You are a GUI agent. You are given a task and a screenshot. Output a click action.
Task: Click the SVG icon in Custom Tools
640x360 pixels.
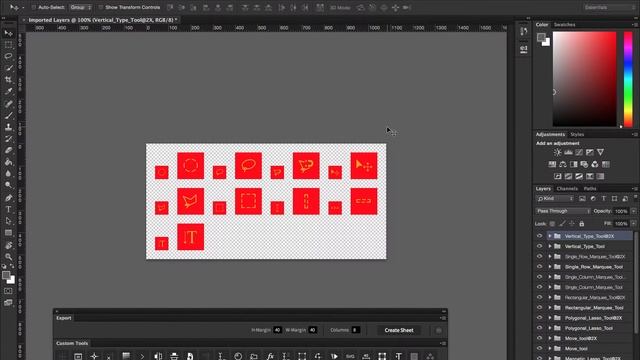pyautogui.click(x=350, y=356)
